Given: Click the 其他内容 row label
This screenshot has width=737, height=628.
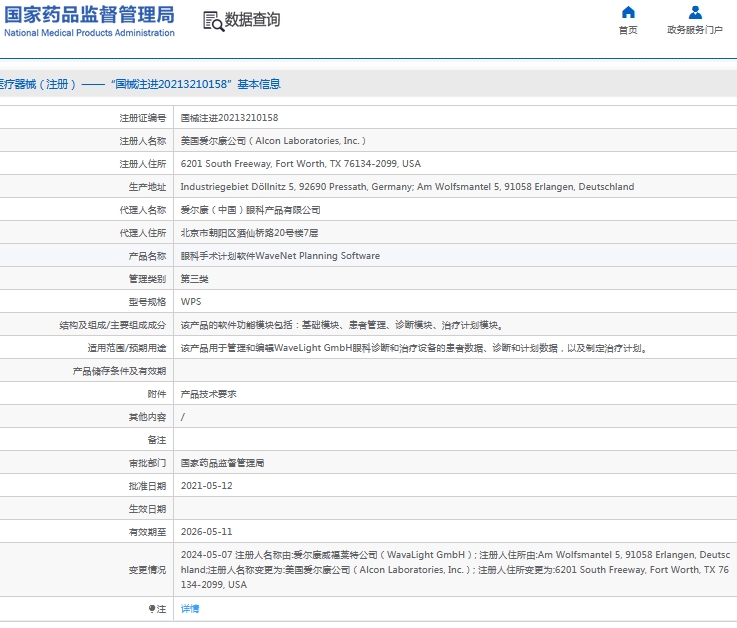Looking at the screenshot, I should click(x=148, y=417).
